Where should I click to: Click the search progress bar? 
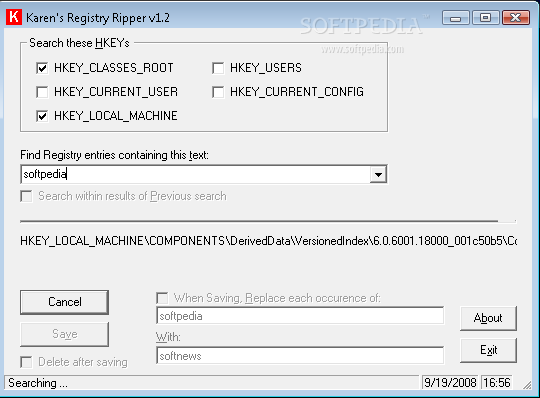click(268, 221)
